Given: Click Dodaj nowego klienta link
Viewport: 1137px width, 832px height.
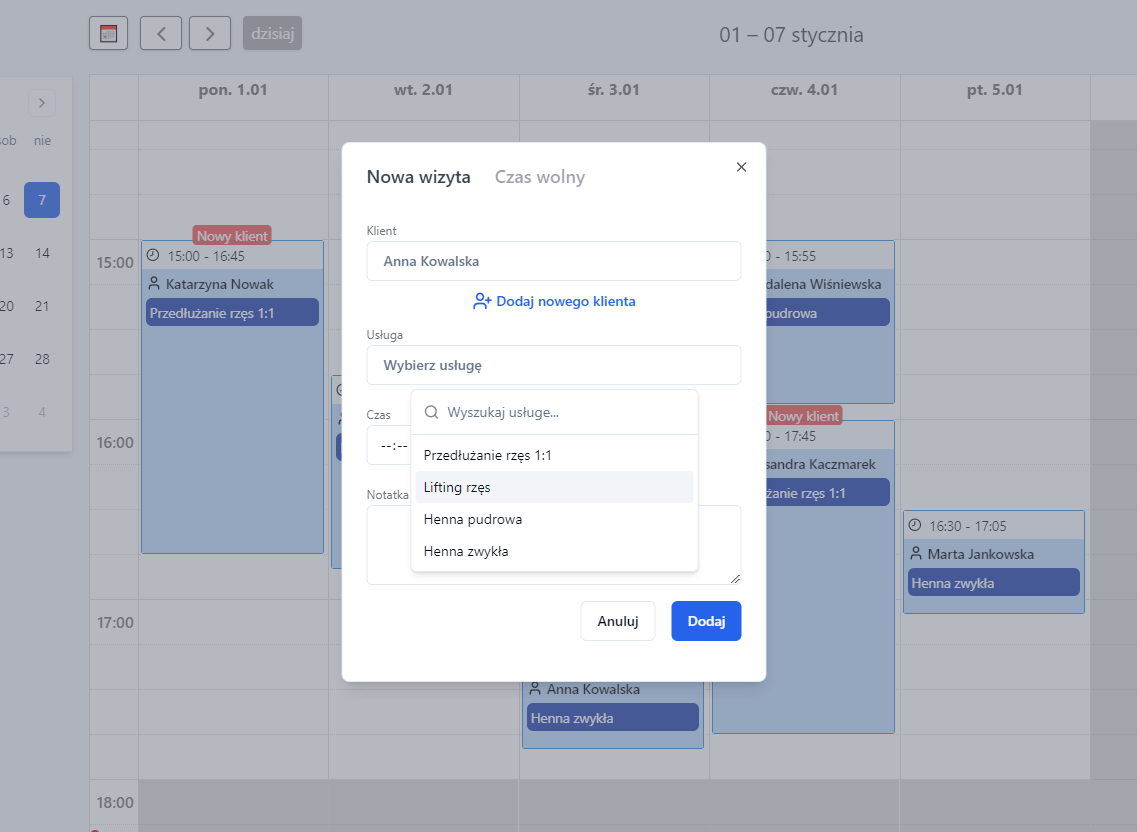Looking at the screenshot, I should (554, 301).
